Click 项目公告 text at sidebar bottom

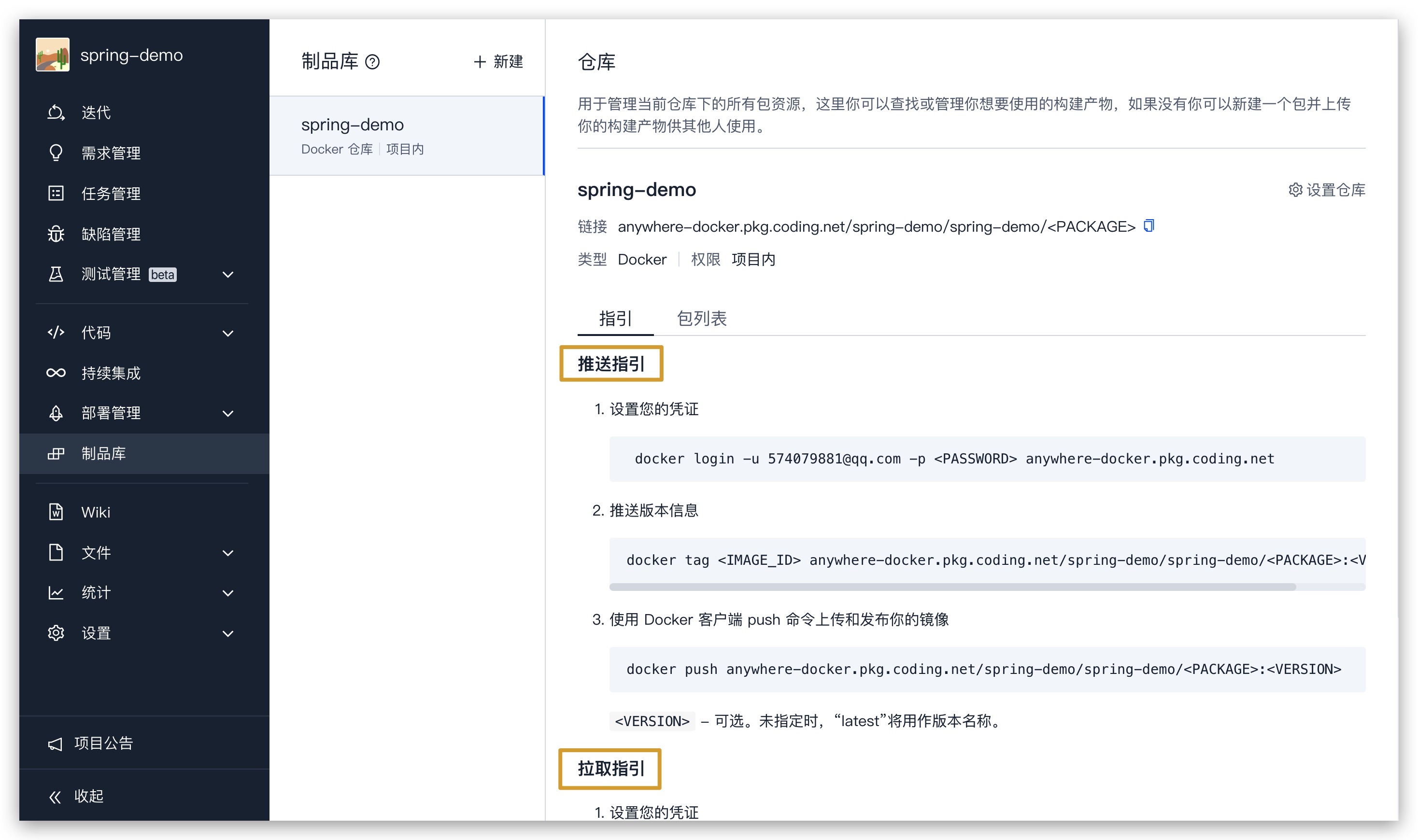pos(104,743)
